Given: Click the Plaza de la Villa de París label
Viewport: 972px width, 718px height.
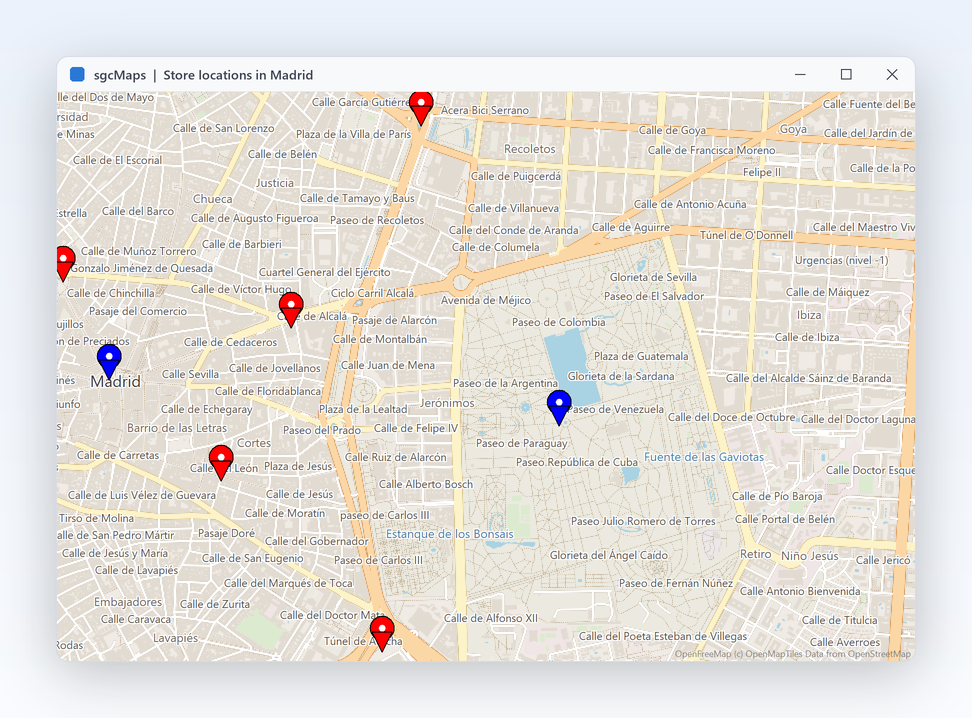Looking at the screenshot, I should point(353,134).
